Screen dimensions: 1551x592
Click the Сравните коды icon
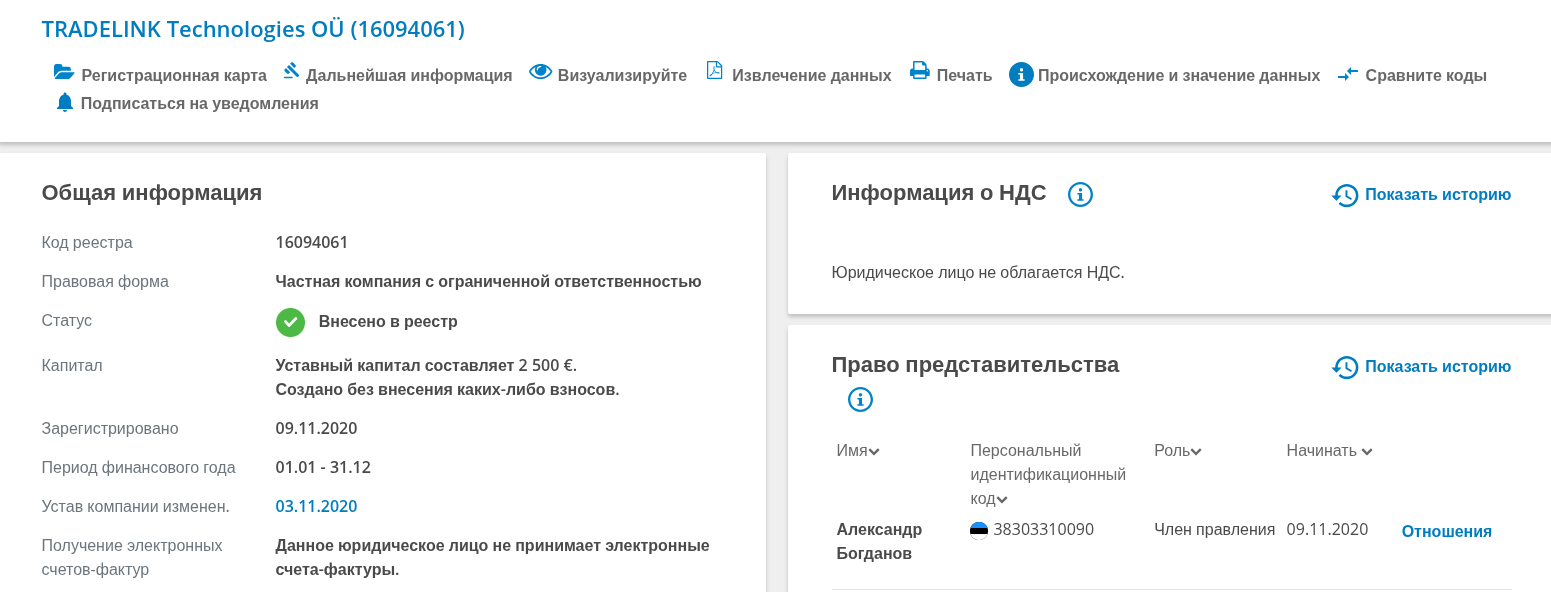(1347, 73)
